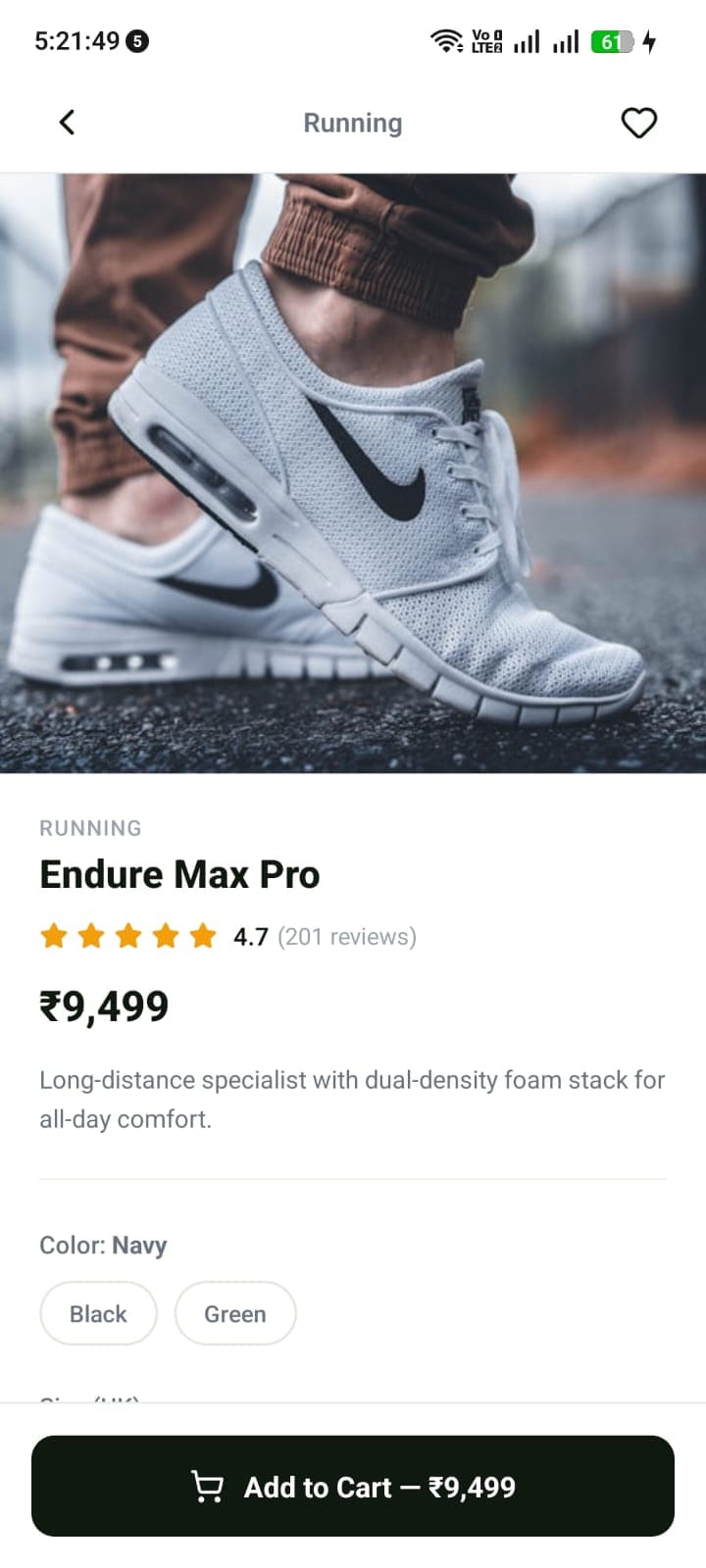Click the white sneaker product photo
This screenshot has width=706, height=1568.
click(x=353, y=473)
